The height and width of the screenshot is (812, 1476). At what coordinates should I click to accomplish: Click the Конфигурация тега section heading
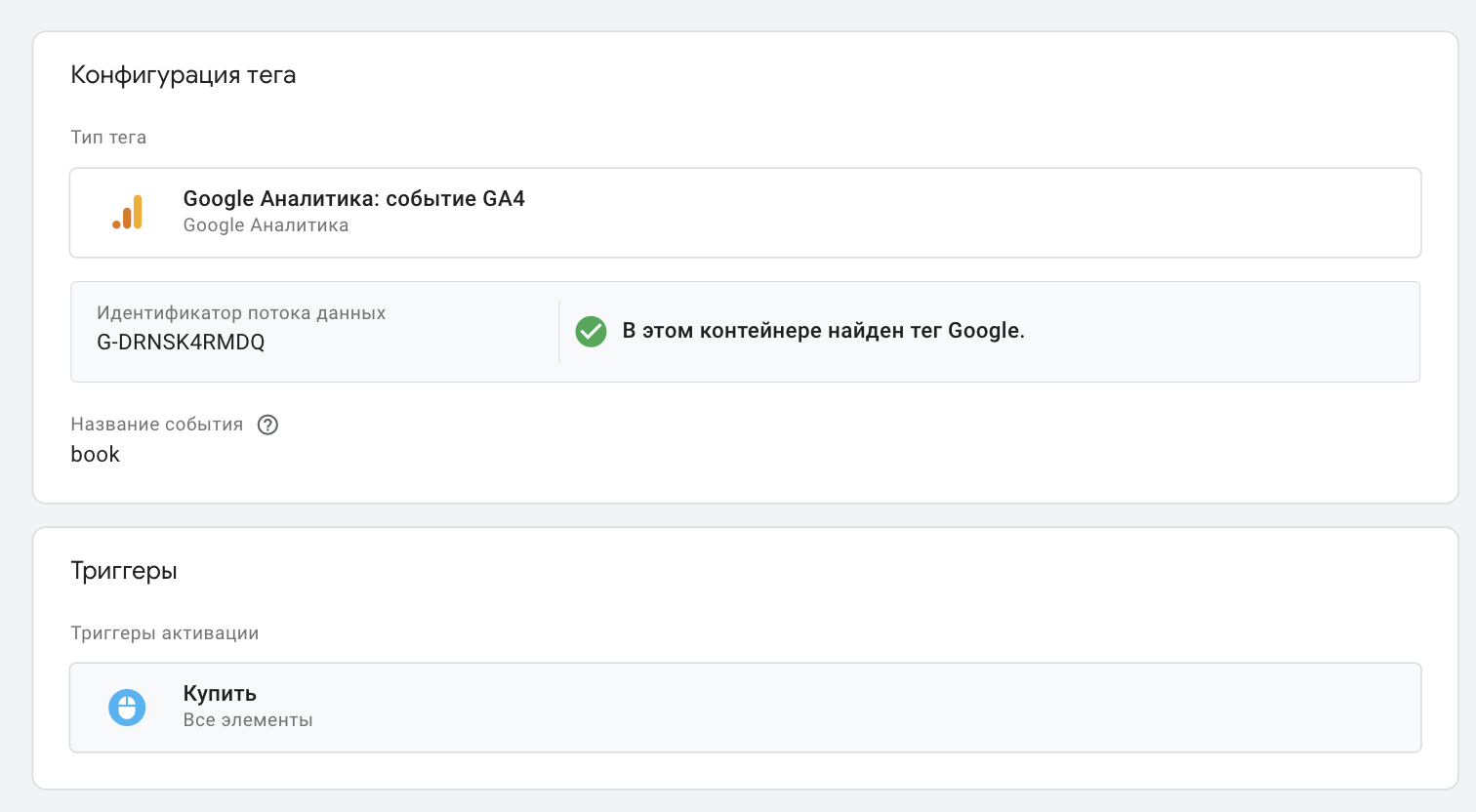pos(184,75)
